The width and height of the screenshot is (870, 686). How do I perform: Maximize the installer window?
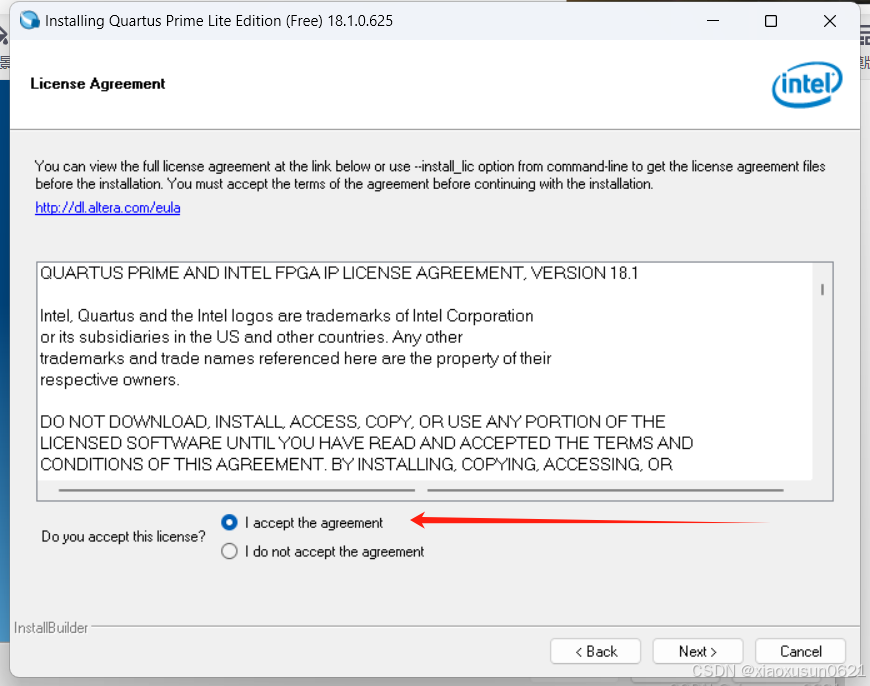pos(770,21)
